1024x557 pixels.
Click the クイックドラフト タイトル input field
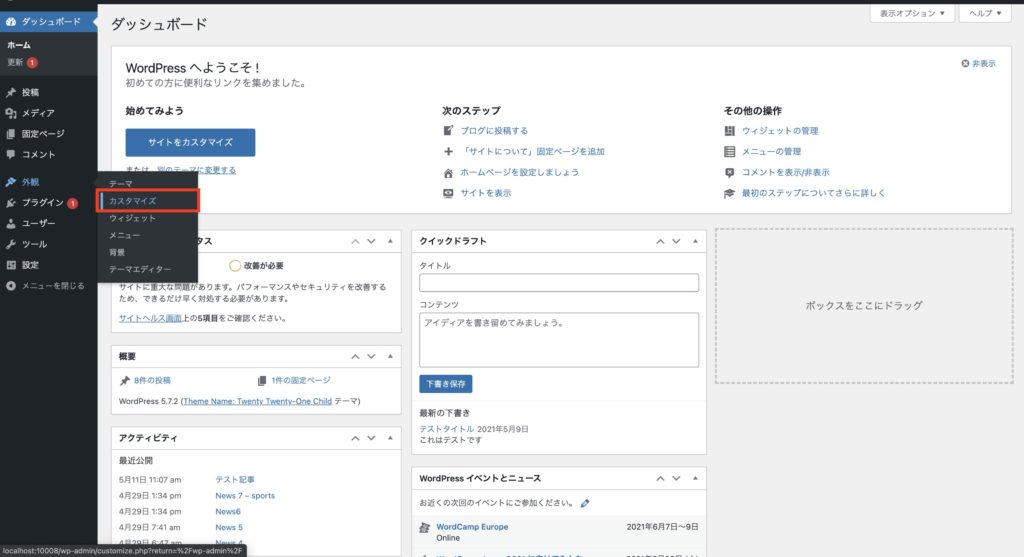point(559,283)
